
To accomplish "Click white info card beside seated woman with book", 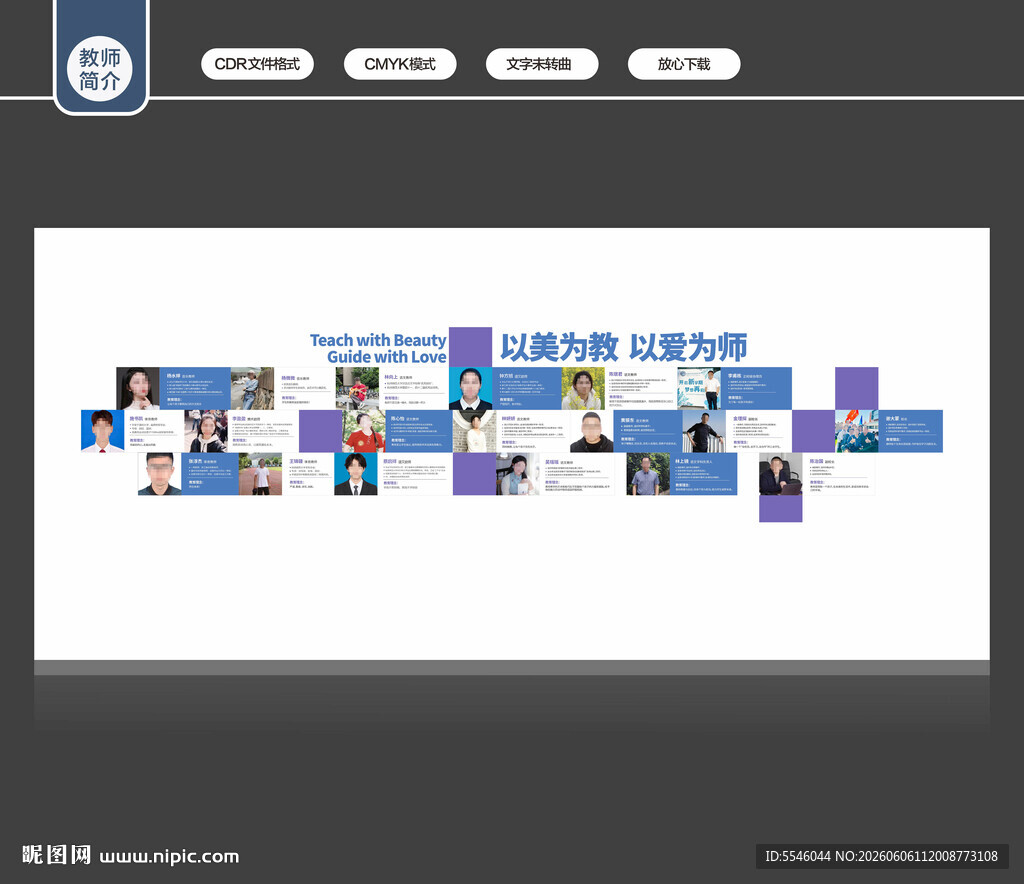I will point(577,474).
